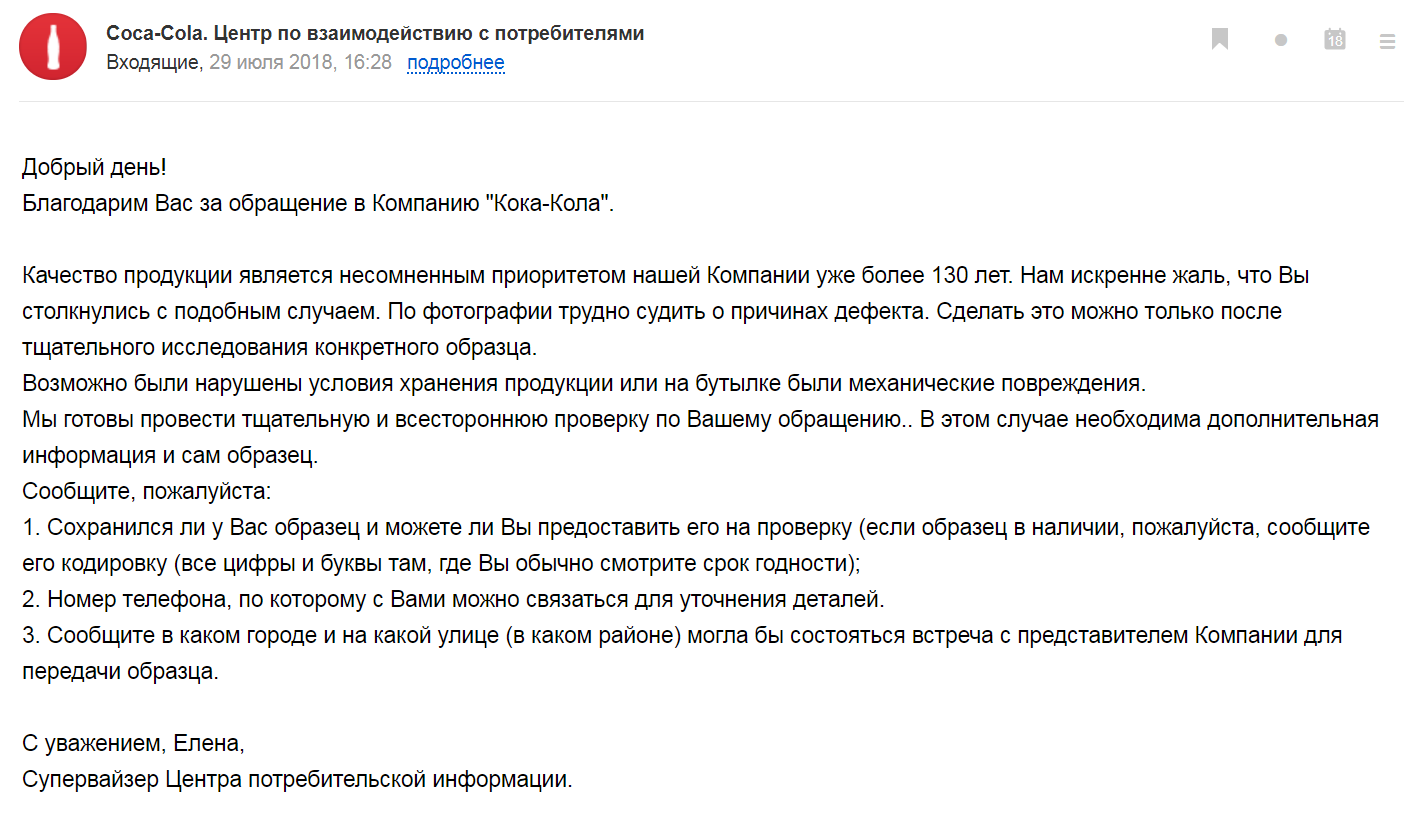This screenshot has height=820, width=1423.
Task: Click the line "Возможно были нарушены условия хранения"
Action: click(584, 383)
